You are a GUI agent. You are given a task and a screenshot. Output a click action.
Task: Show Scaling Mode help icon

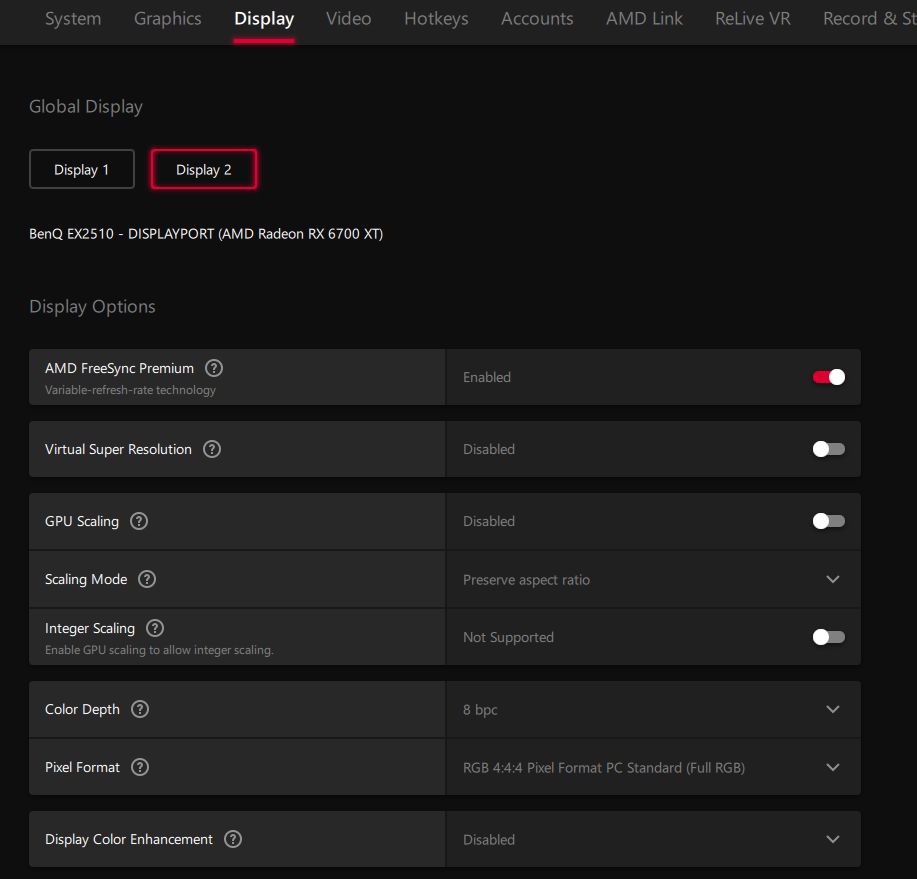point(147,579)
